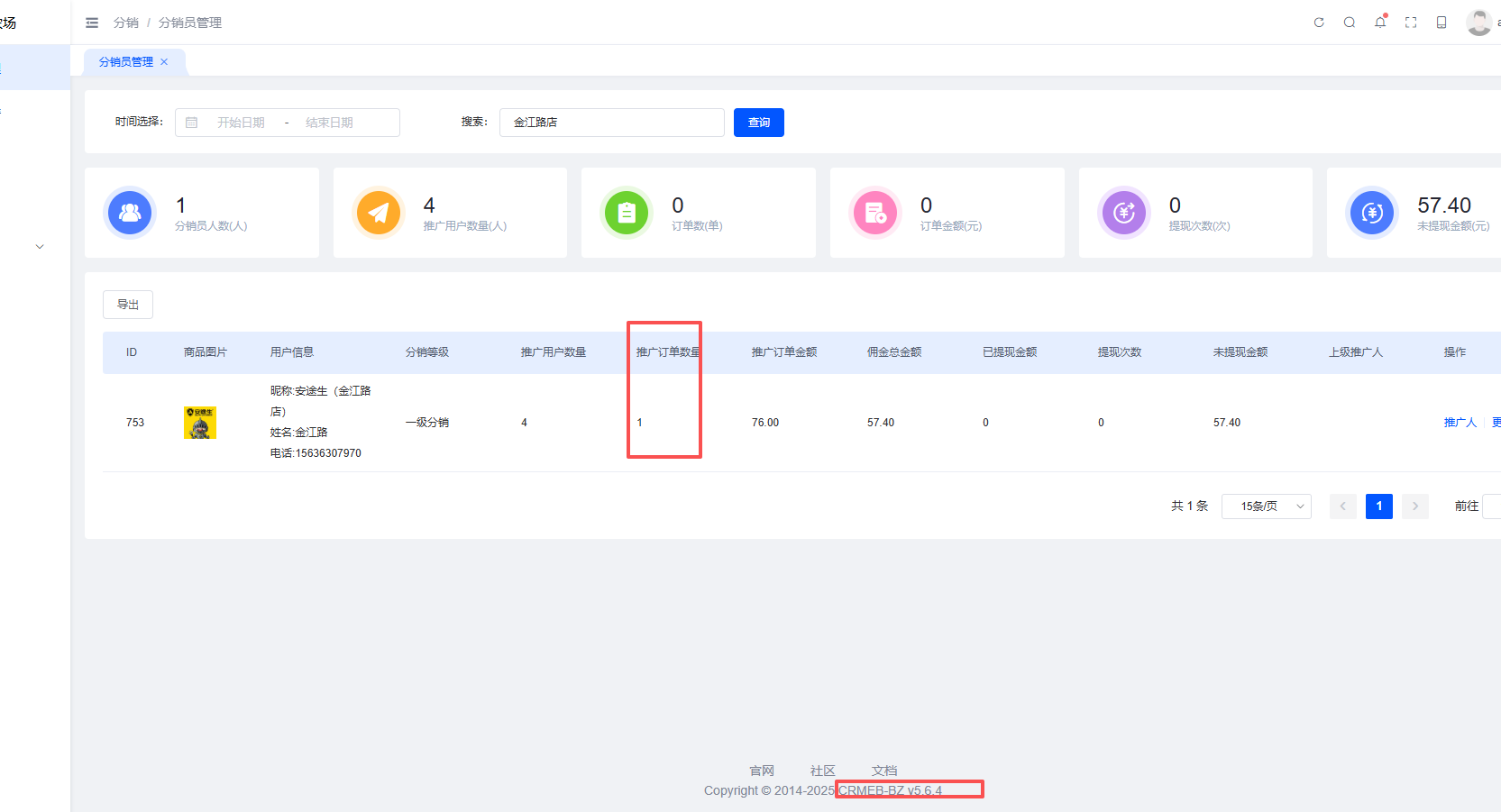Toggle fullscreen mode icon
1501x812 pixels.
[1411, 23]
